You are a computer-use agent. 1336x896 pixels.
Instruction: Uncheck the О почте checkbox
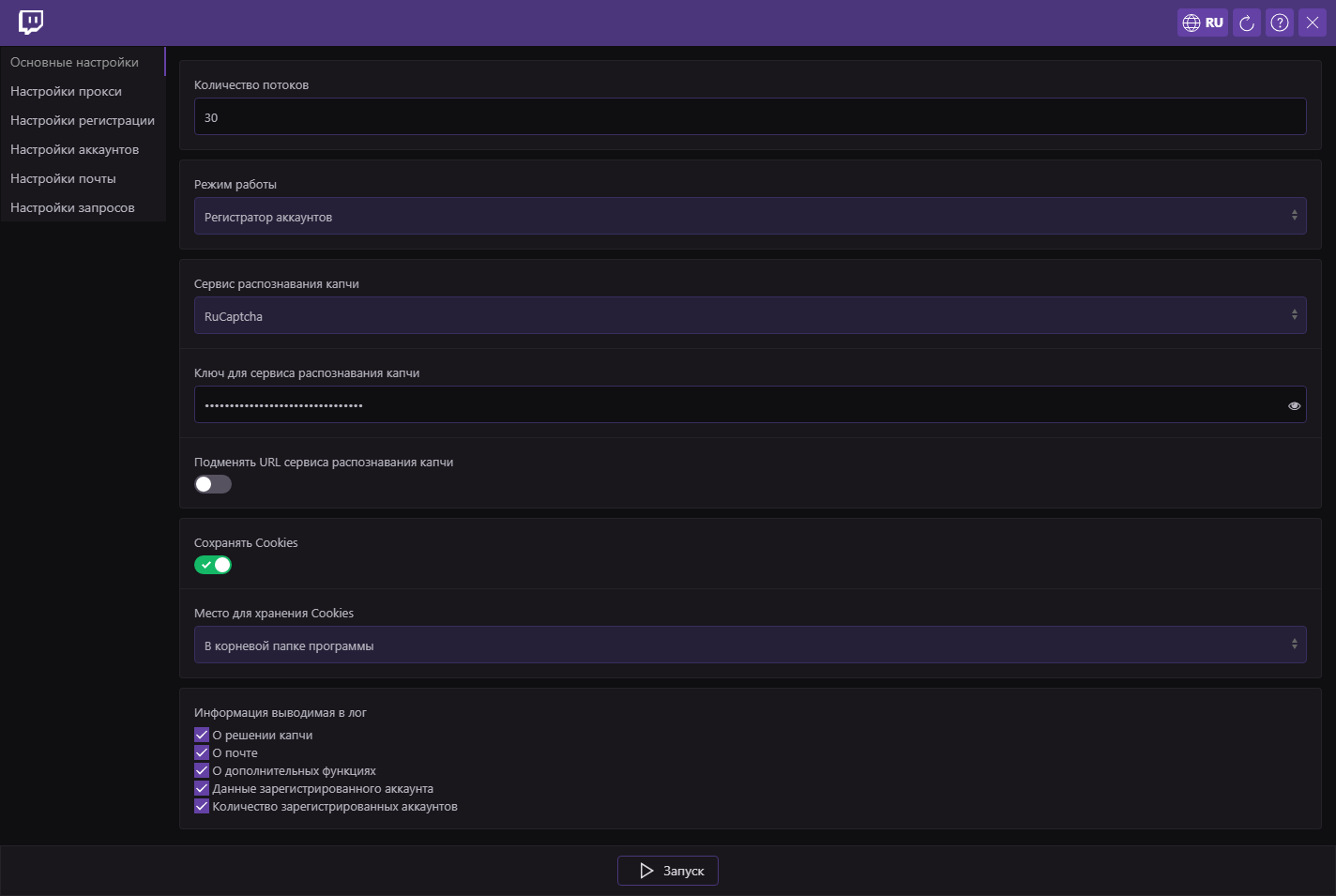point(202,752)
